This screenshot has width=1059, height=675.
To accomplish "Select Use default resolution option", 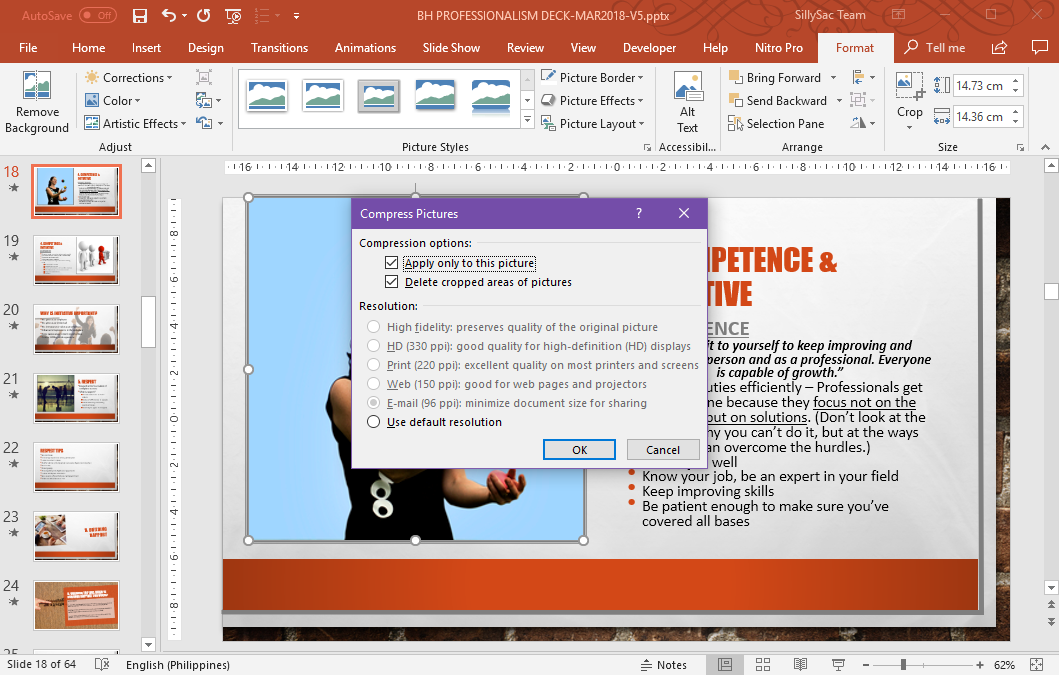I will (x=374, y=422).
